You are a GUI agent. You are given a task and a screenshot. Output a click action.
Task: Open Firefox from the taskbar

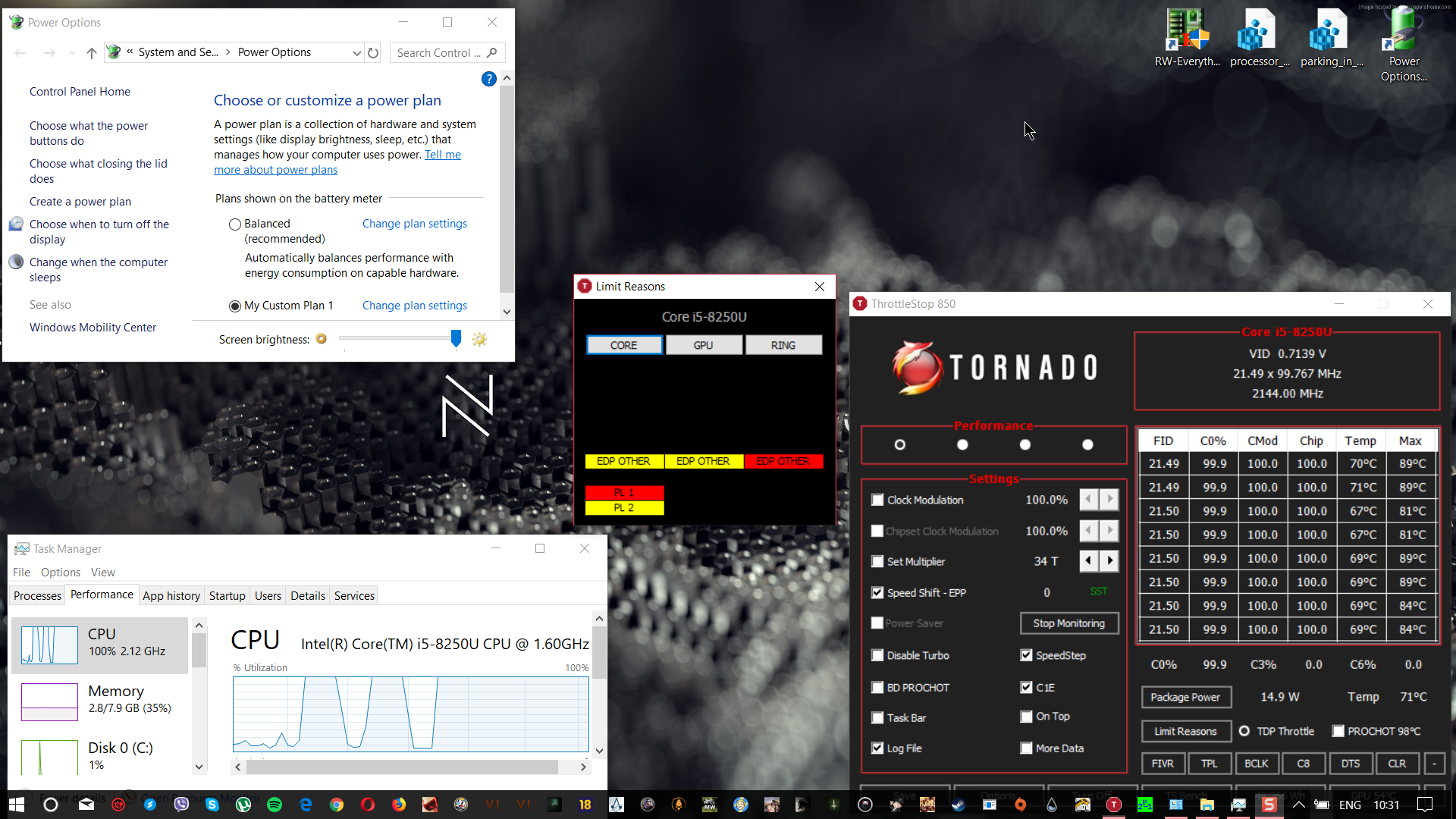click(x=399, y=805)
